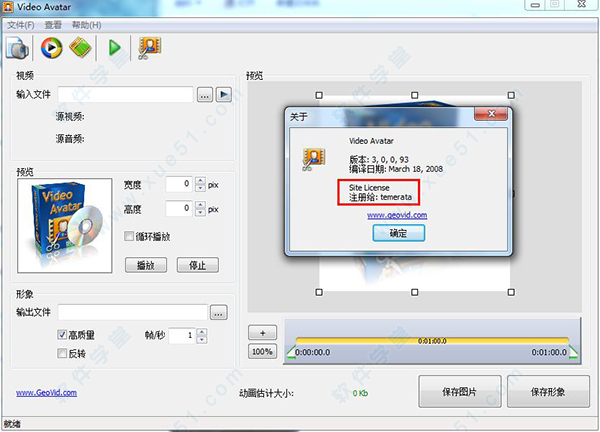600x432 pixels.
Task: Click the 0:00:00.0 start time label
Action: [313, 352]
